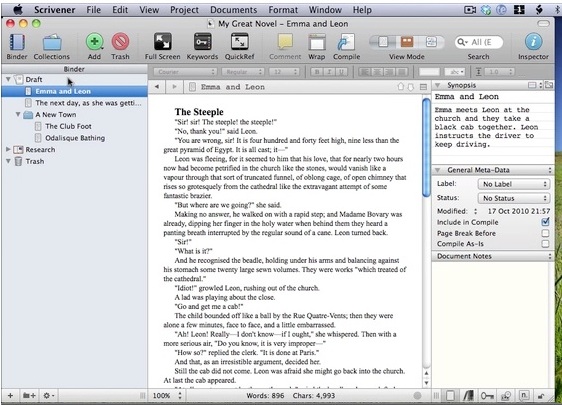This screenshot has width=562, height=405.
Task: Go forward in editor history arrow
Action: click(x=174, y=86)
